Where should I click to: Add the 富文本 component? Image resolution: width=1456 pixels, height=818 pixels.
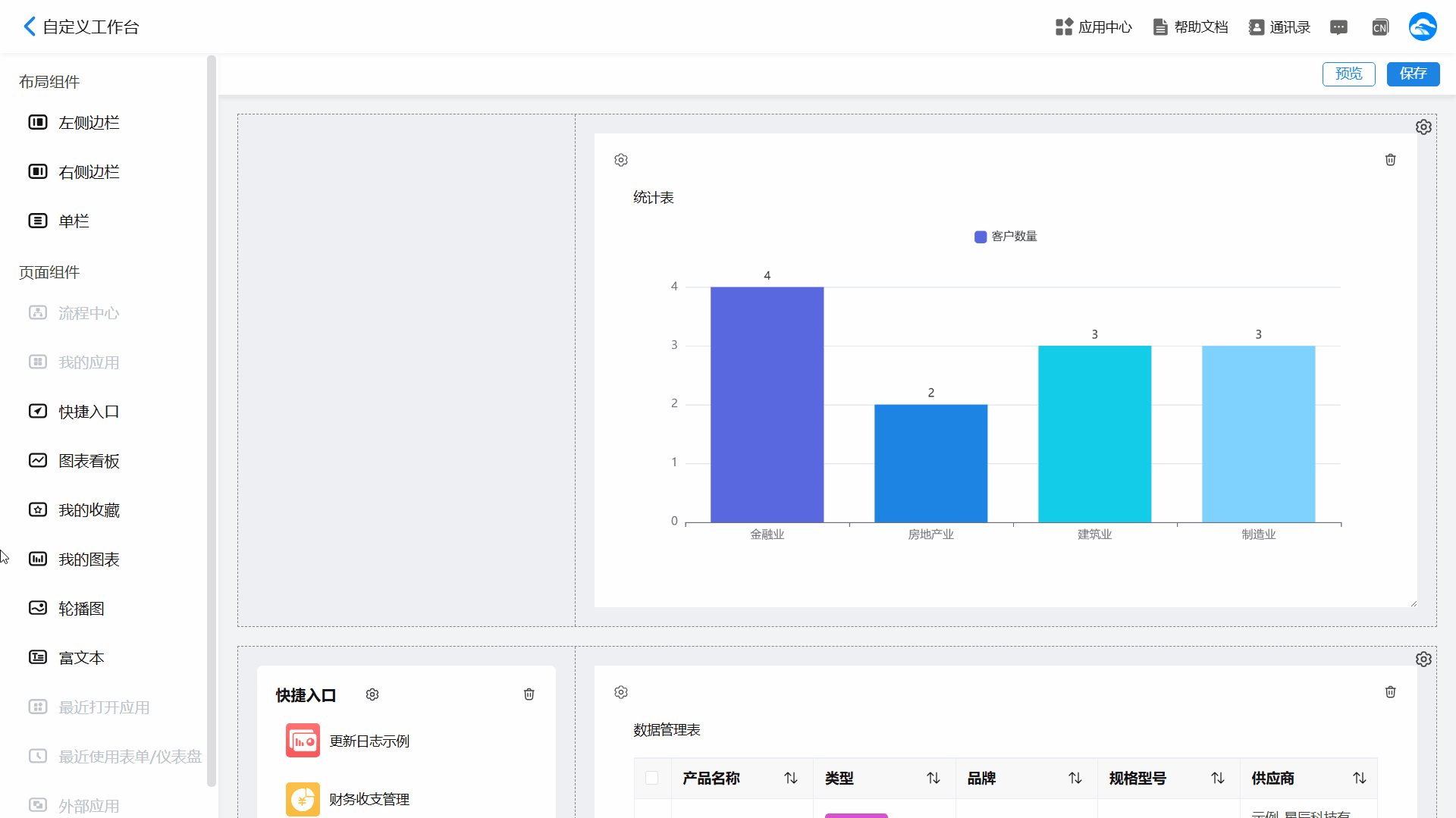67,658
